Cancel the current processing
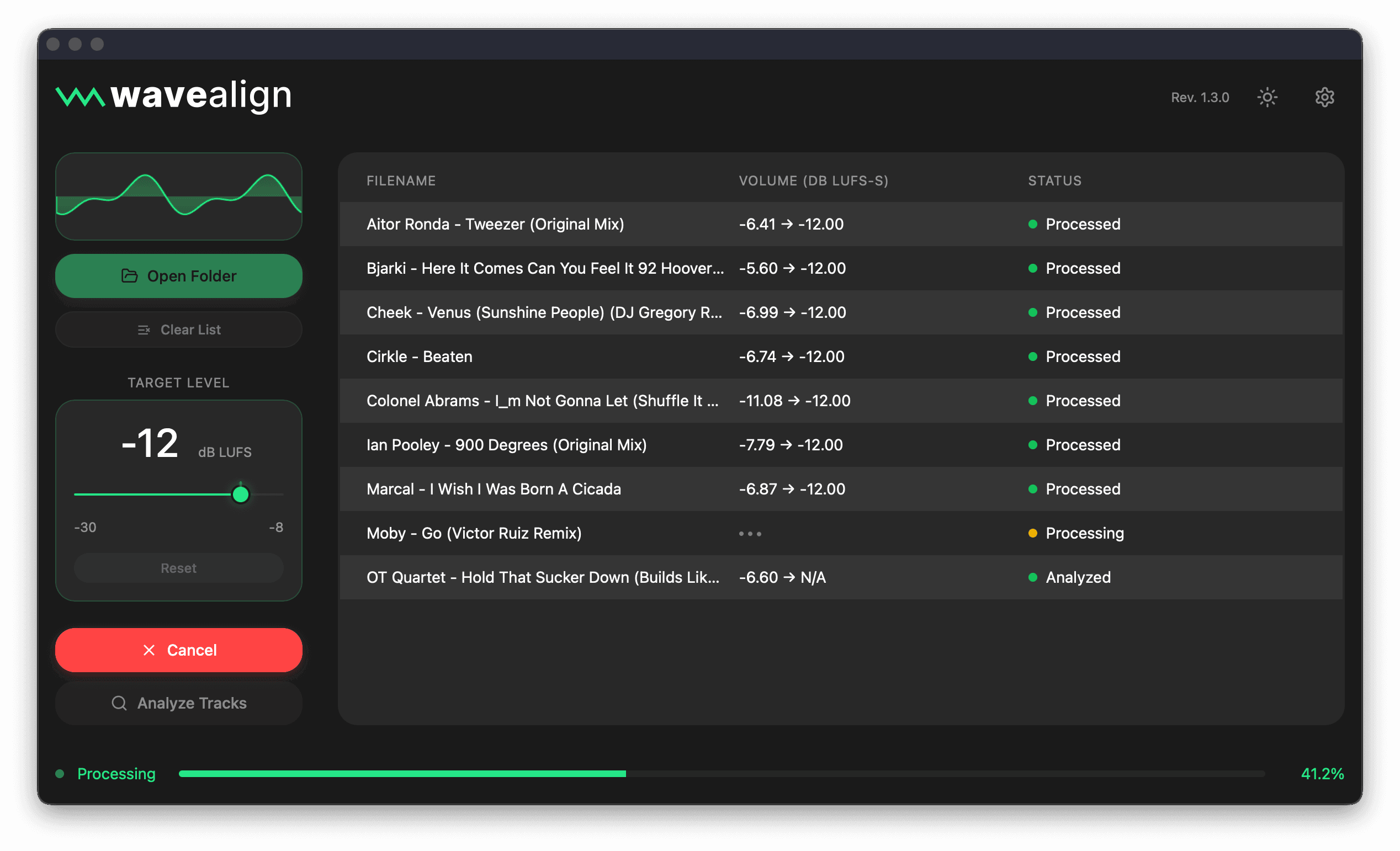The image size is (1400, 851). (x=178, y=650)
